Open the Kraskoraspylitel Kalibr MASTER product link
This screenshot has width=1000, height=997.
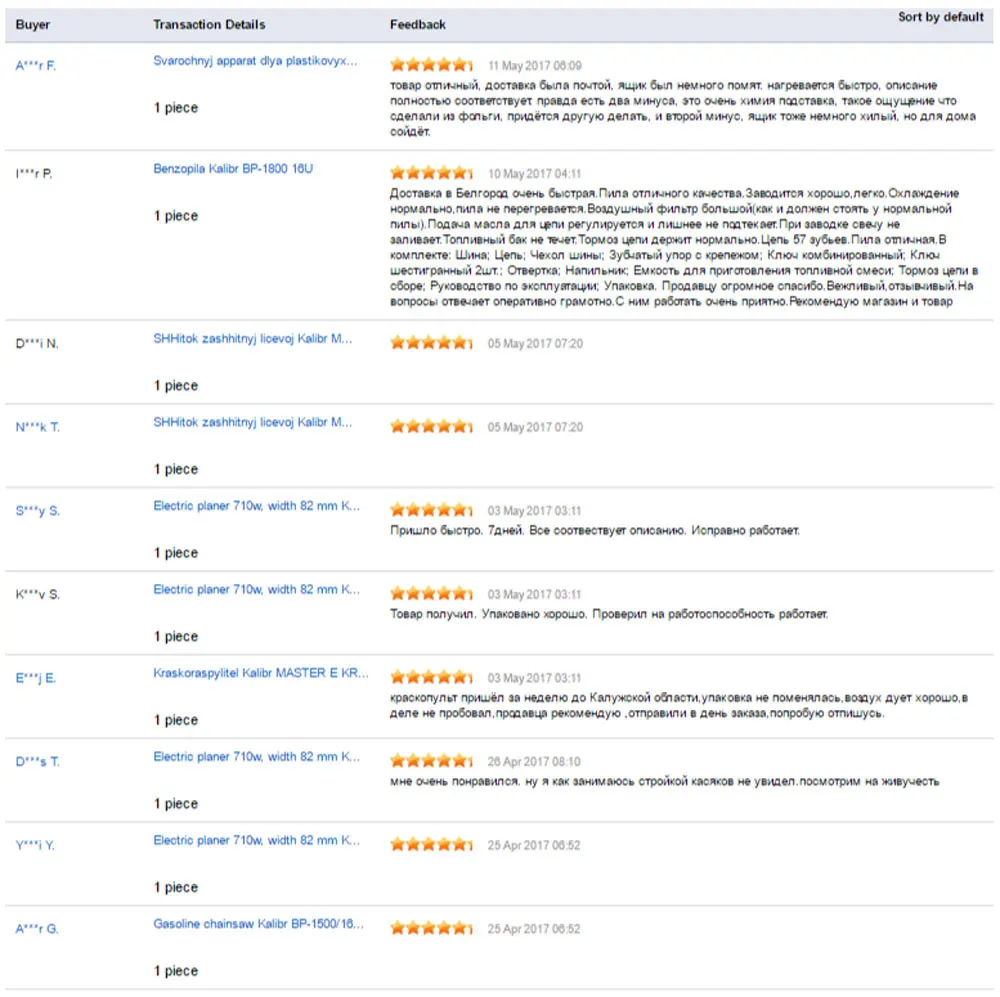pos(261,673)
